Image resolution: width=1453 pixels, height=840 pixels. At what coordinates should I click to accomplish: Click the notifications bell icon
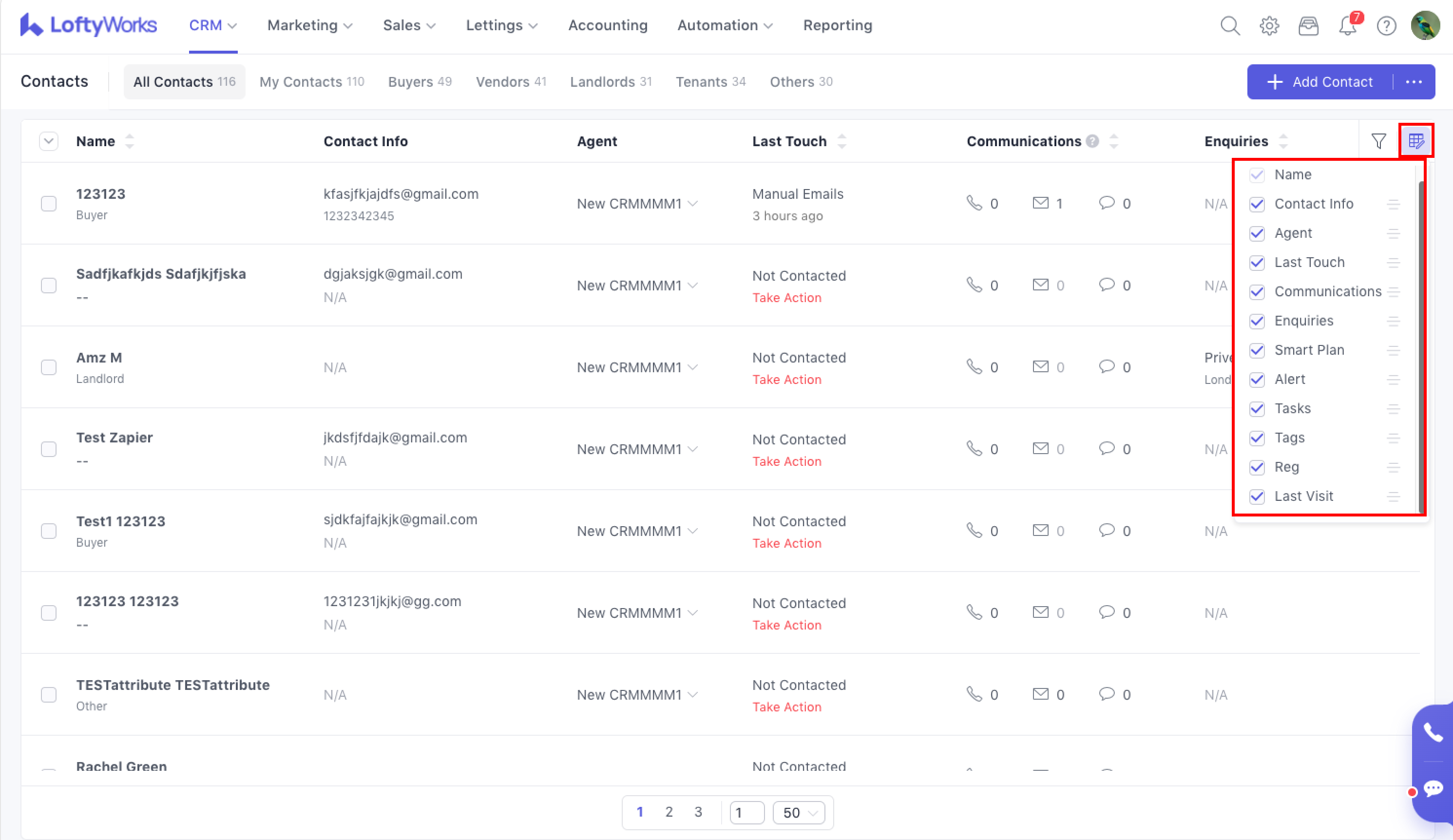(x=1347, y=26)
